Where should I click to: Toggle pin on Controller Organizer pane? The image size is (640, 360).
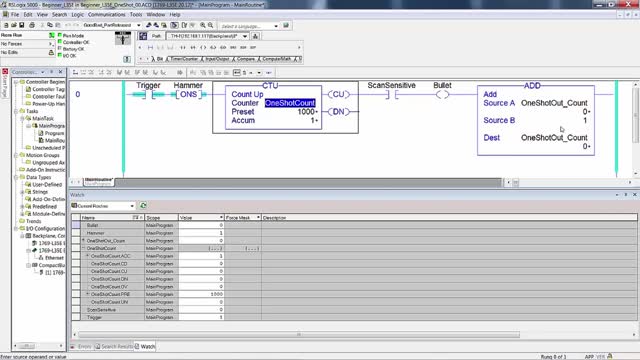[52, 72]
